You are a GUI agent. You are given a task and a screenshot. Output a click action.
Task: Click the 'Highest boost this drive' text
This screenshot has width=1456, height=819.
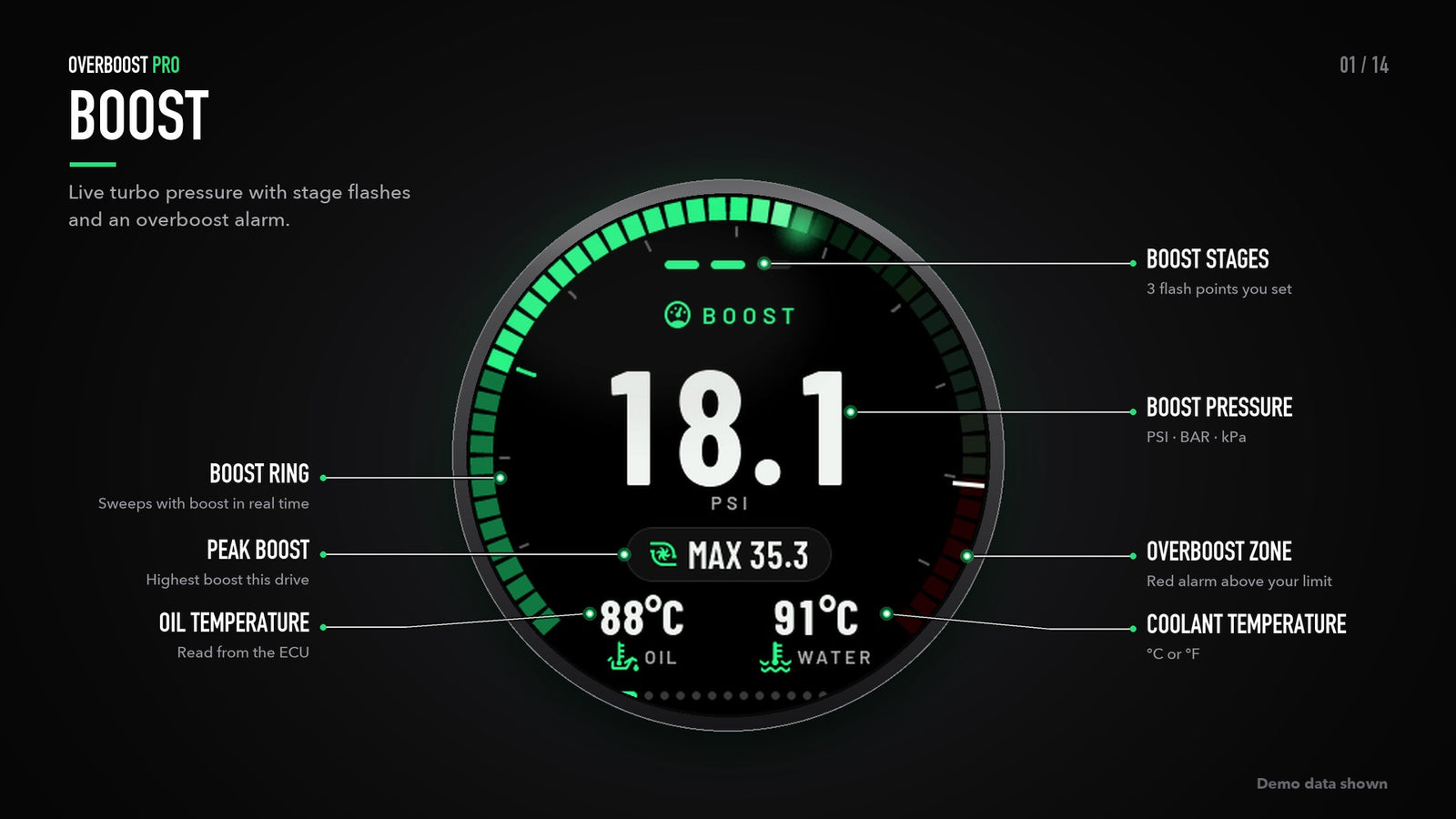[x=227, y=580]
